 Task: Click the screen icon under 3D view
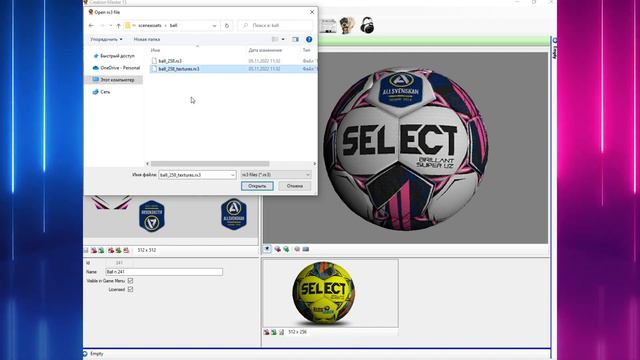[x=306, y=249]
